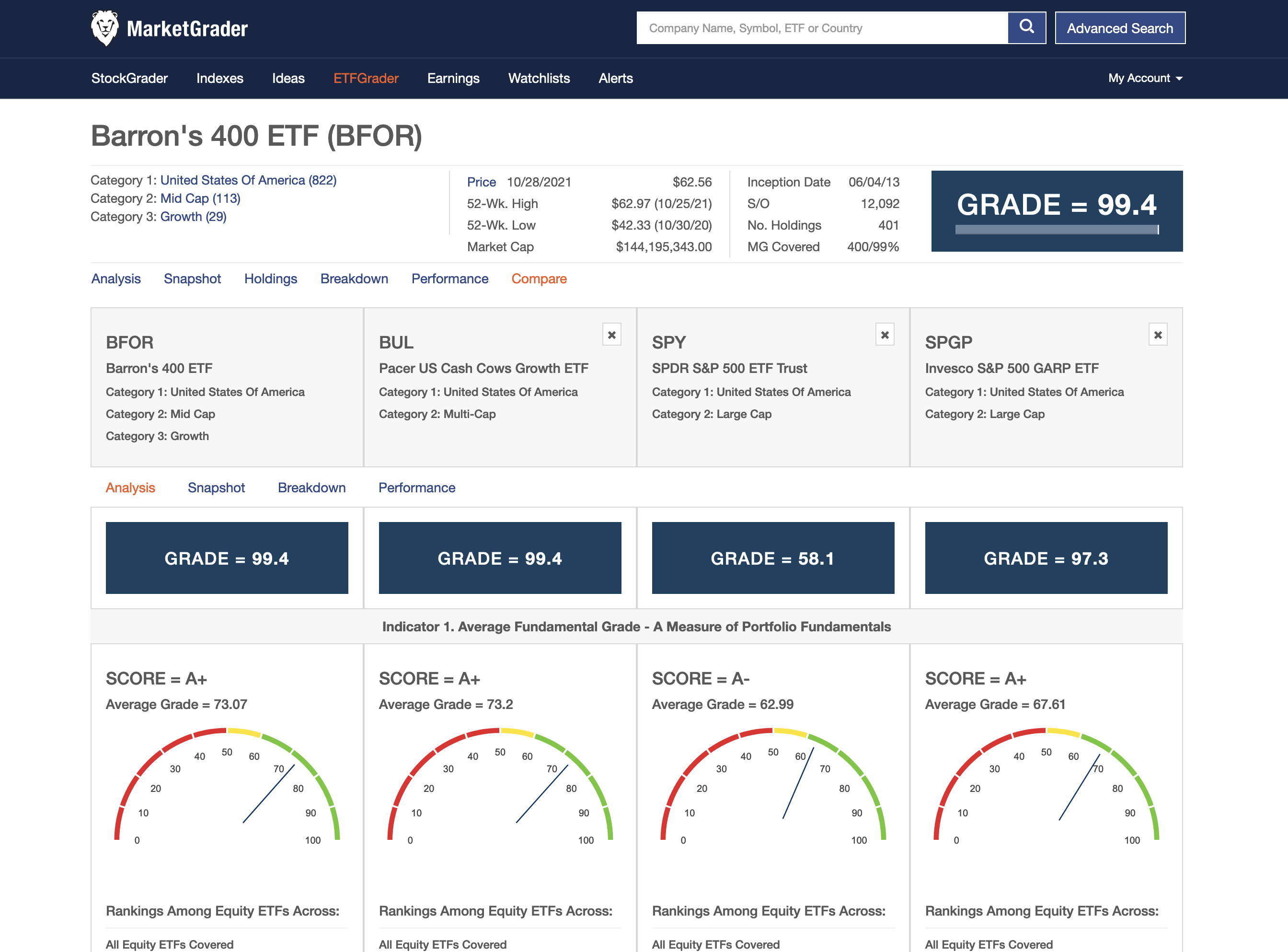Switch to comparison Breakdown tab
Image resolution: width=1288 pixels, height=952 pixels.
click(x=311, y=488)
